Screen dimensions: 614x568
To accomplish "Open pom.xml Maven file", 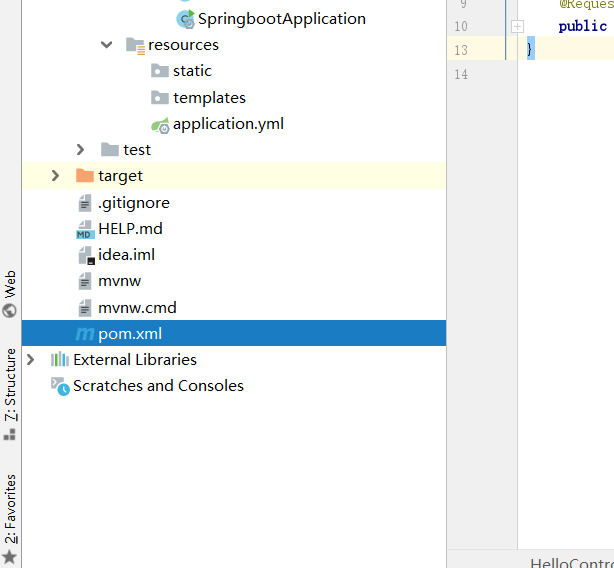I will 234,333.
